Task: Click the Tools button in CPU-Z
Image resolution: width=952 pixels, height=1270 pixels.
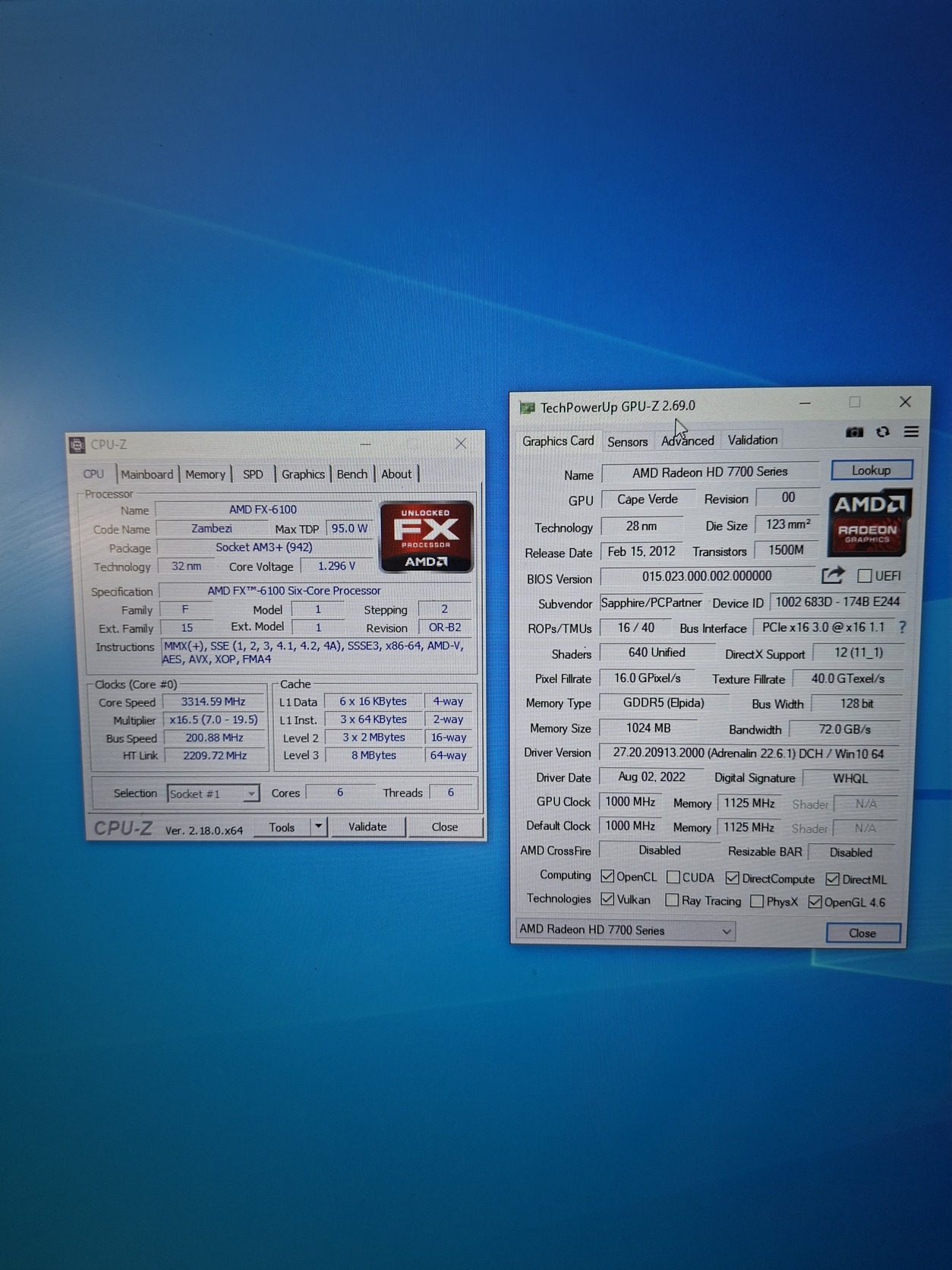Action: pos(282,827)
